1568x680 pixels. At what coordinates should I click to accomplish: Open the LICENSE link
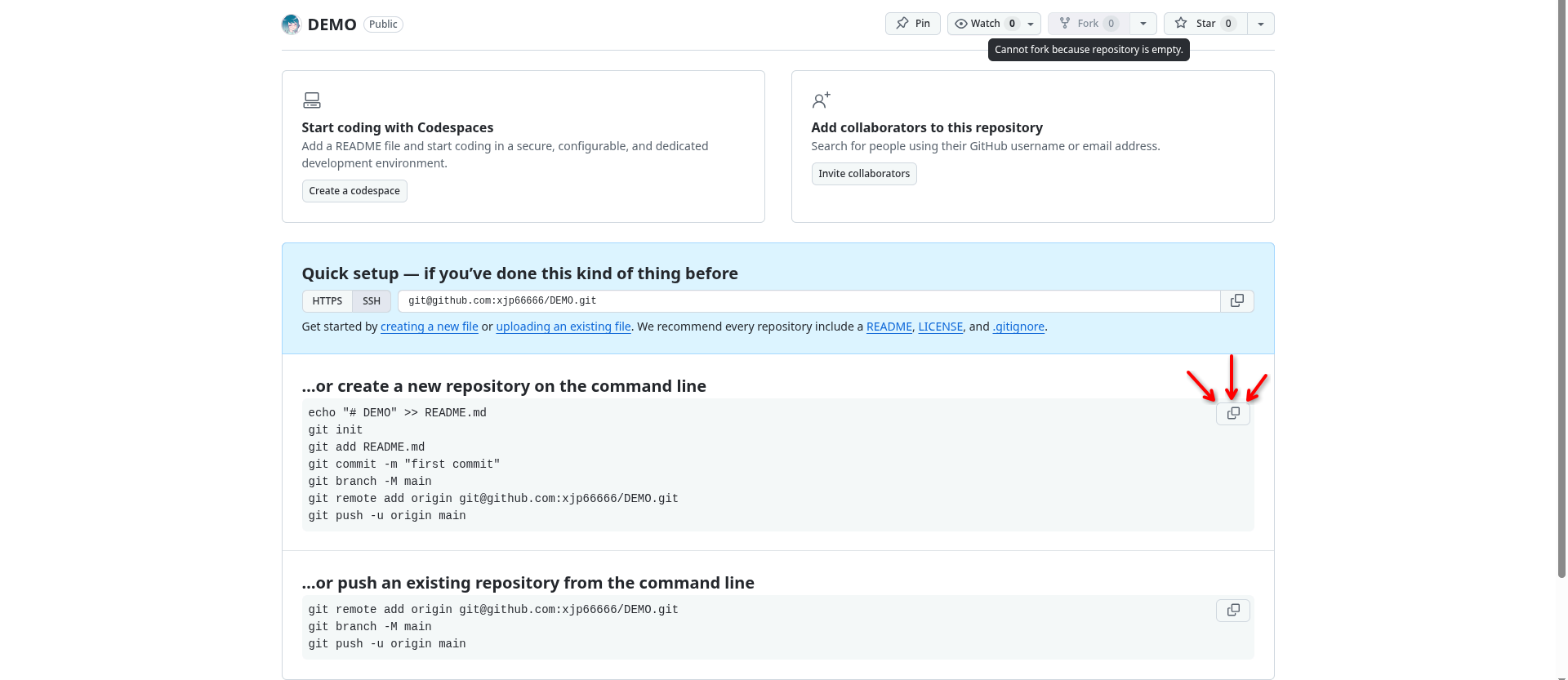click(941, 327)
